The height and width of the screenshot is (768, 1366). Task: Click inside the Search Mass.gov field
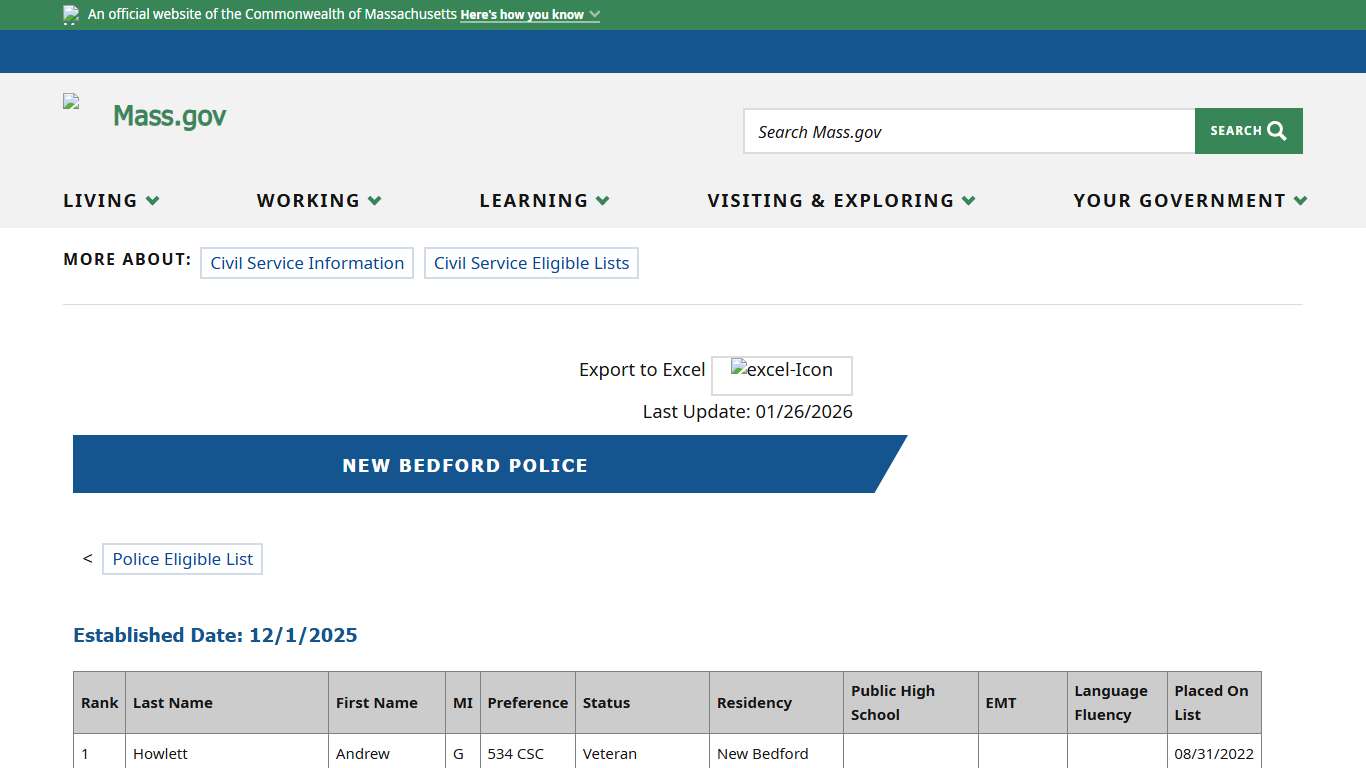click(x=968, y=131)
